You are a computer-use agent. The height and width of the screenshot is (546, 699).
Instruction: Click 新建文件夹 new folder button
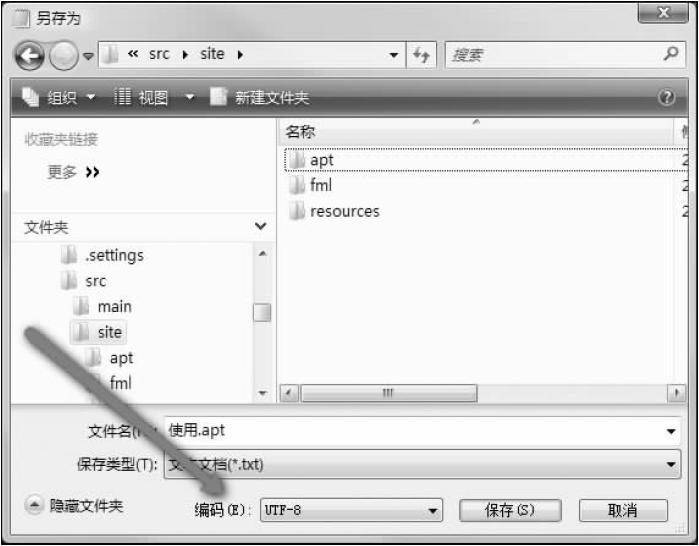click(260, 98)
